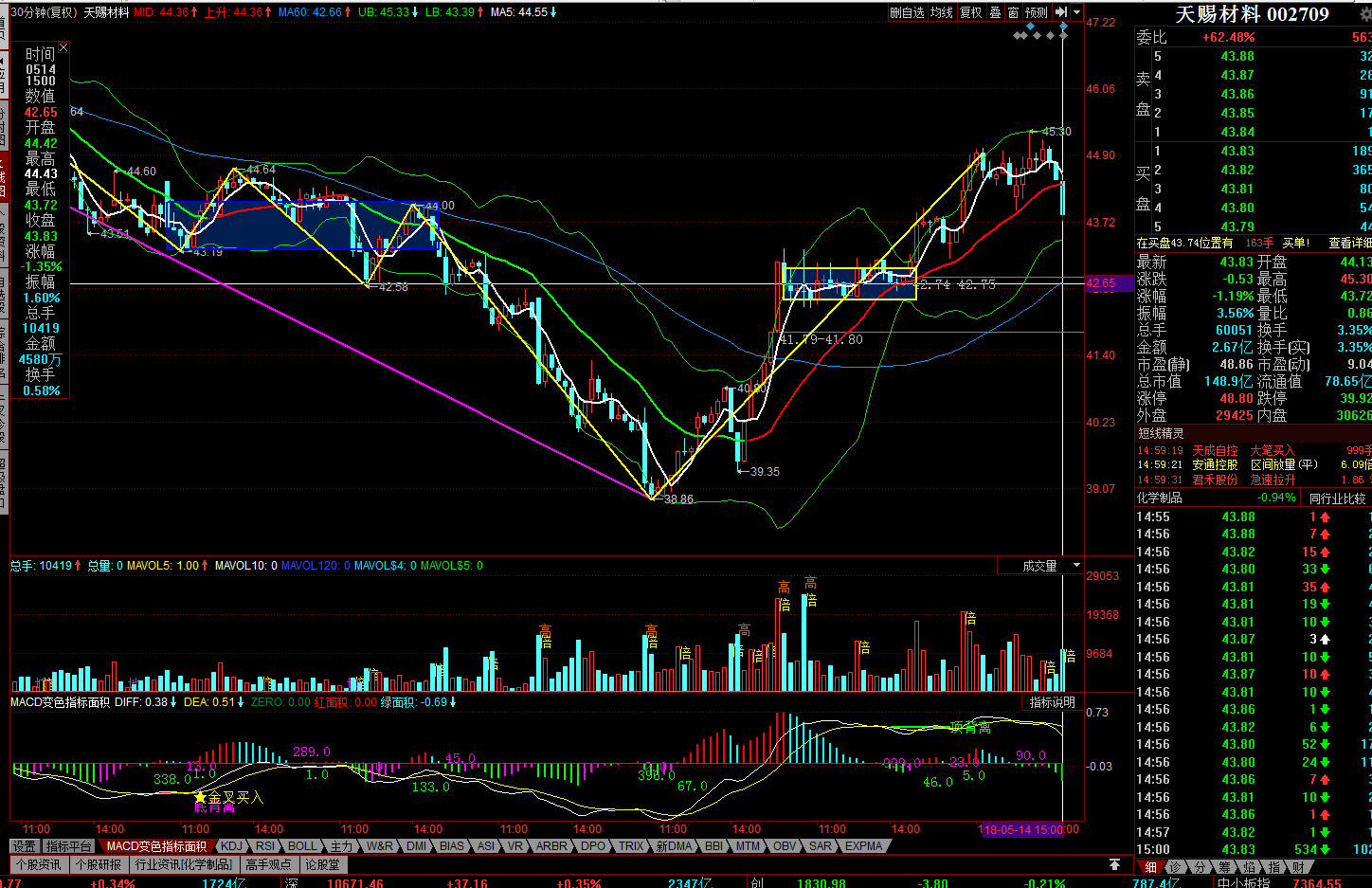Click the up-arrow expand icon on the news bar
The height and width of the screenshot is (888, 1372).
coord(1114,864)
